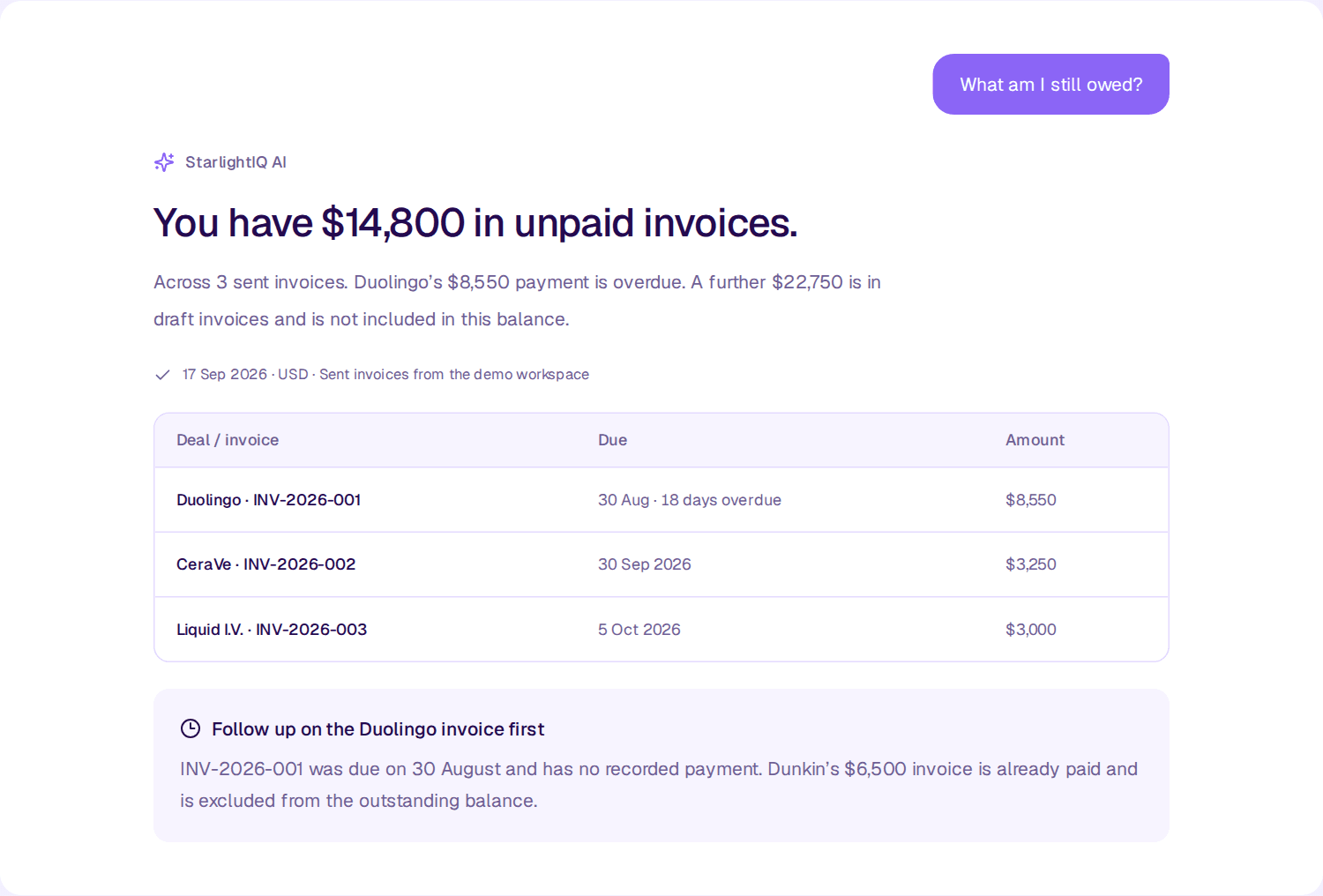The image size is (1323, 896).
Task: Click "Follow up on the Duolingo invoice first" heading
Action: (378, 729)
